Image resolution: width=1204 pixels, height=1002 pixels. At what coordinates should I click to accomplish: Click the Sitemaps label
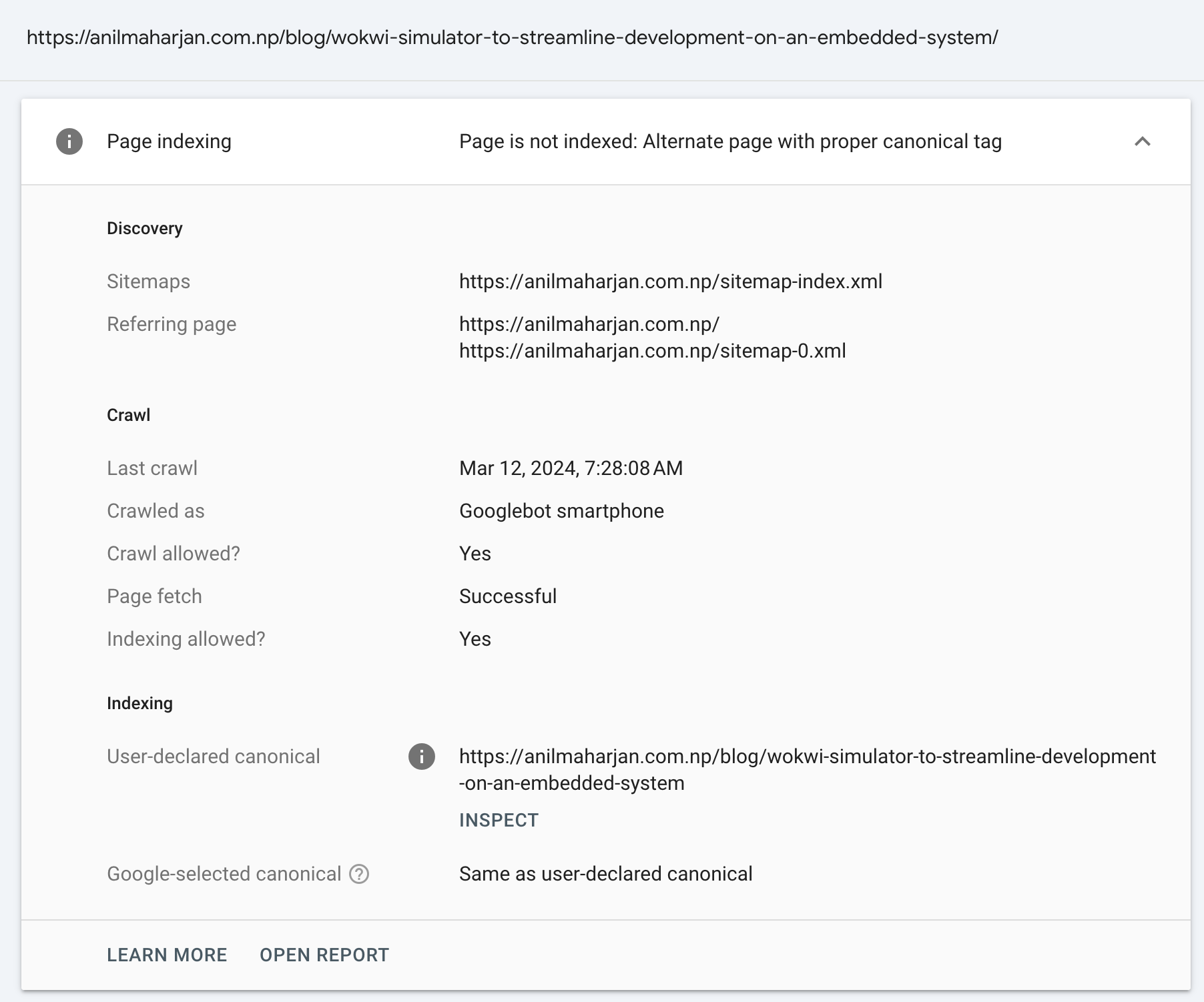tap(148, 282)
